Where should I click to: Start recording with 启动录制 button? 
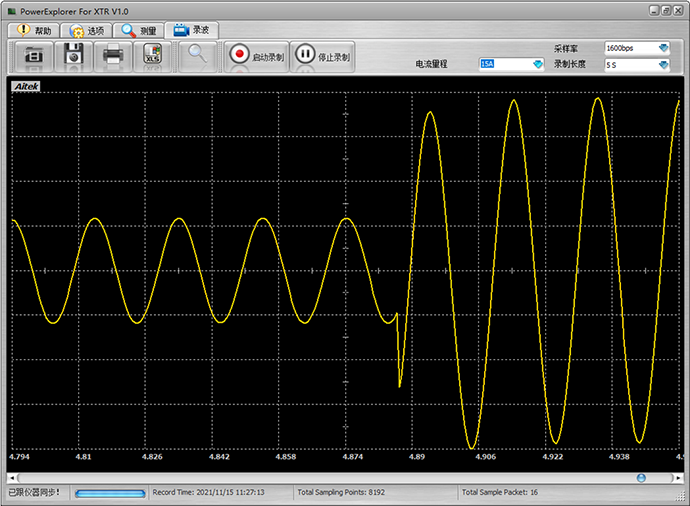coord(257,56)
